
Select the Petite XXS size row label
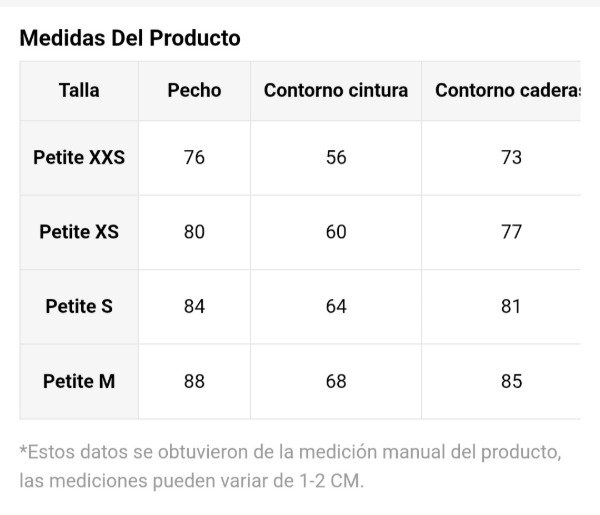point(79,157)
